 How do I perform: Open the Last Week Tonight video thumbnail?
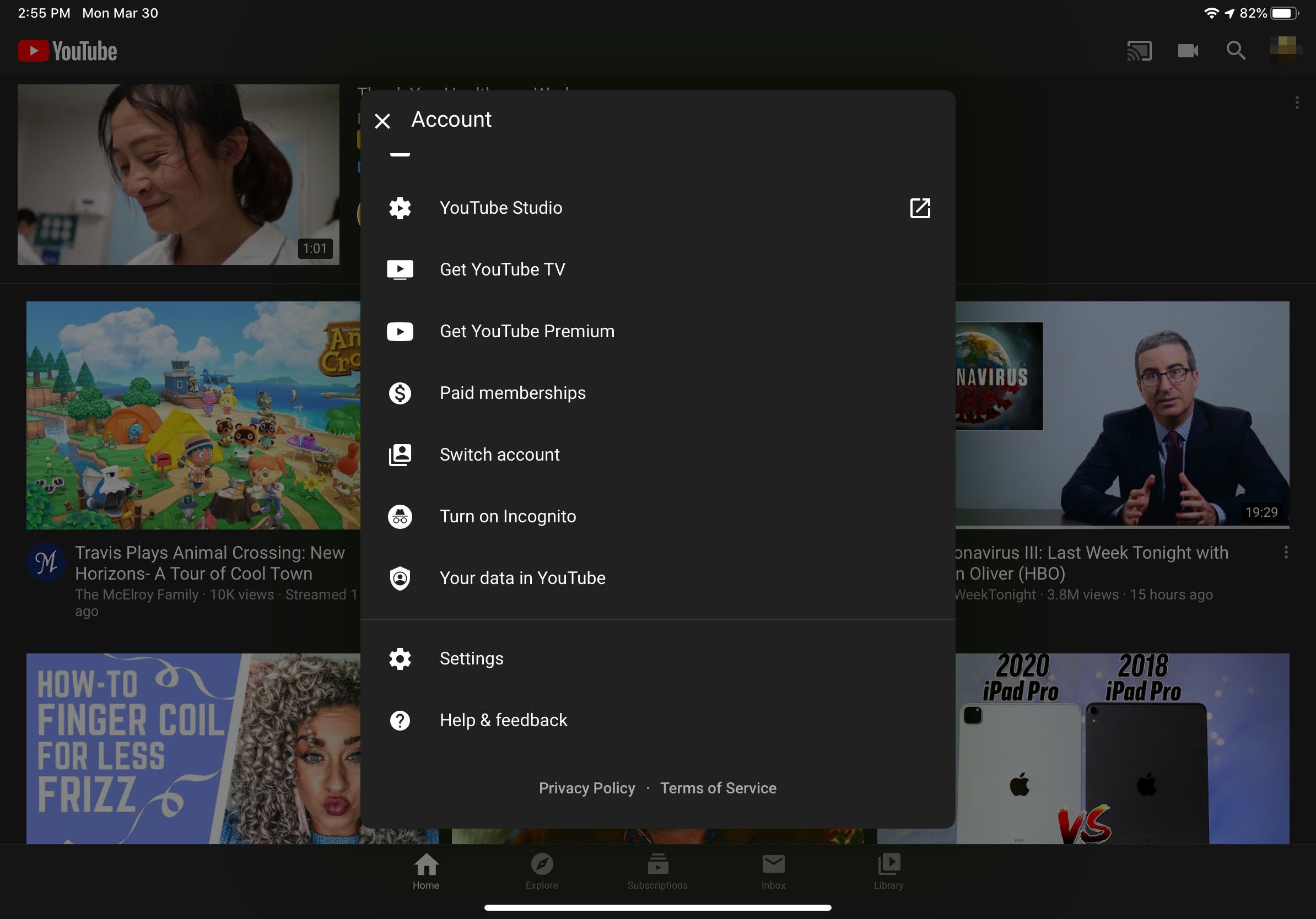click(x=1122, y=415)
